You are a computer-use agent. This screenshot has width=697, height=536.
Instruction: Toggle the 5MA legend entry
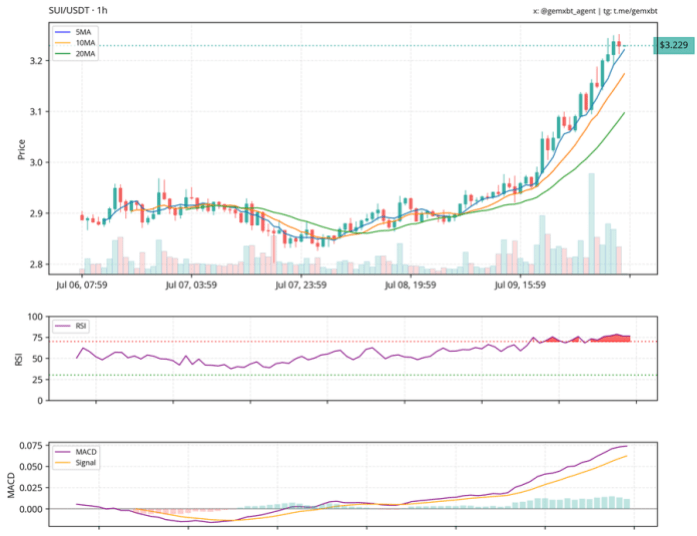point(82,34)
